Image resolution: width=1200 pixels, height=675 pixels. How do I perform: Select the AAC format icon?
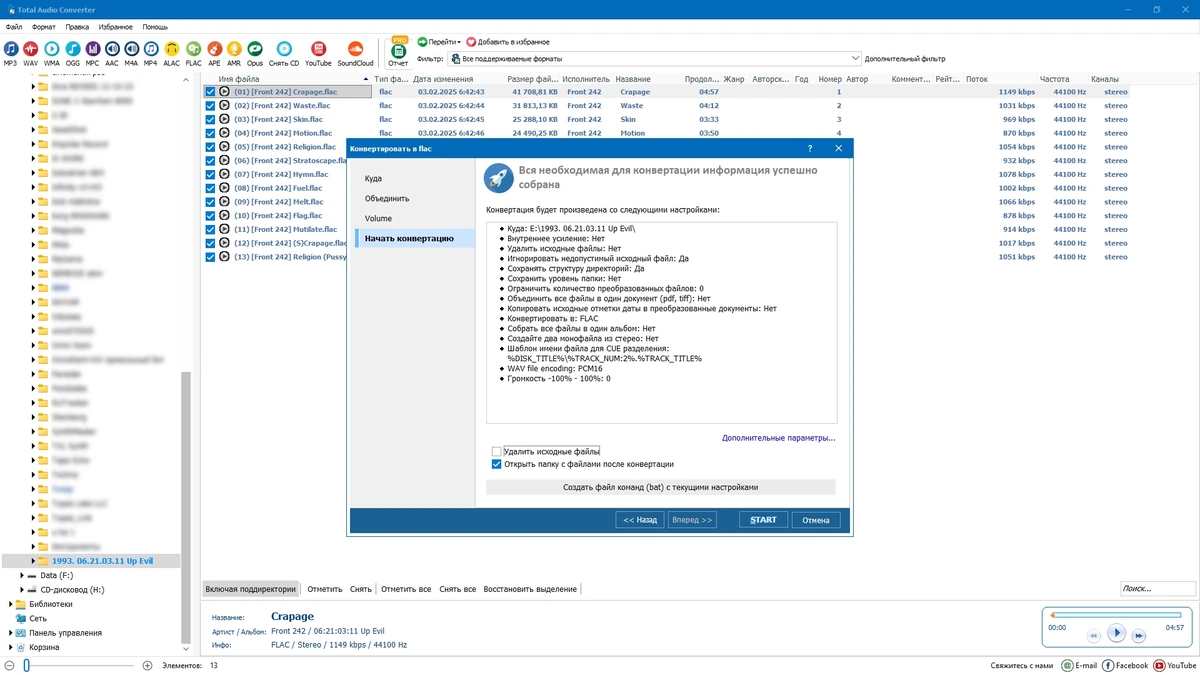[112, 48]
